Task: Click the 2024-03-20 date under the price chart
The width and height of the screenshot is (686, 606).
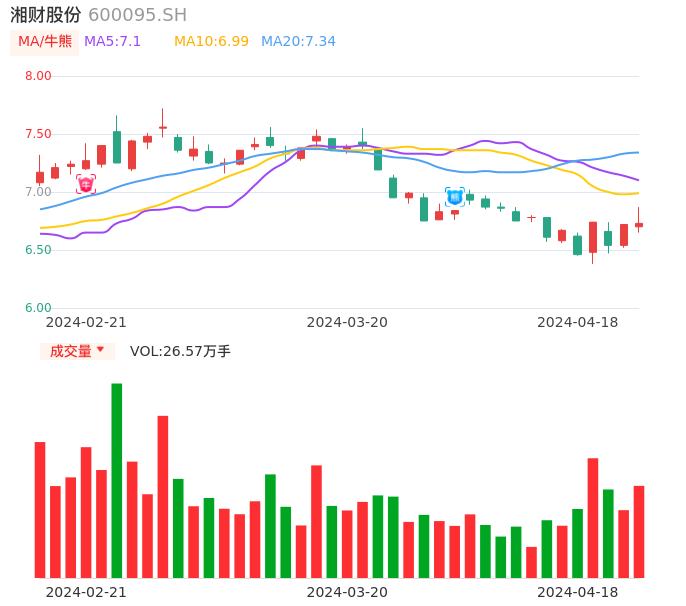Action: 347,322
